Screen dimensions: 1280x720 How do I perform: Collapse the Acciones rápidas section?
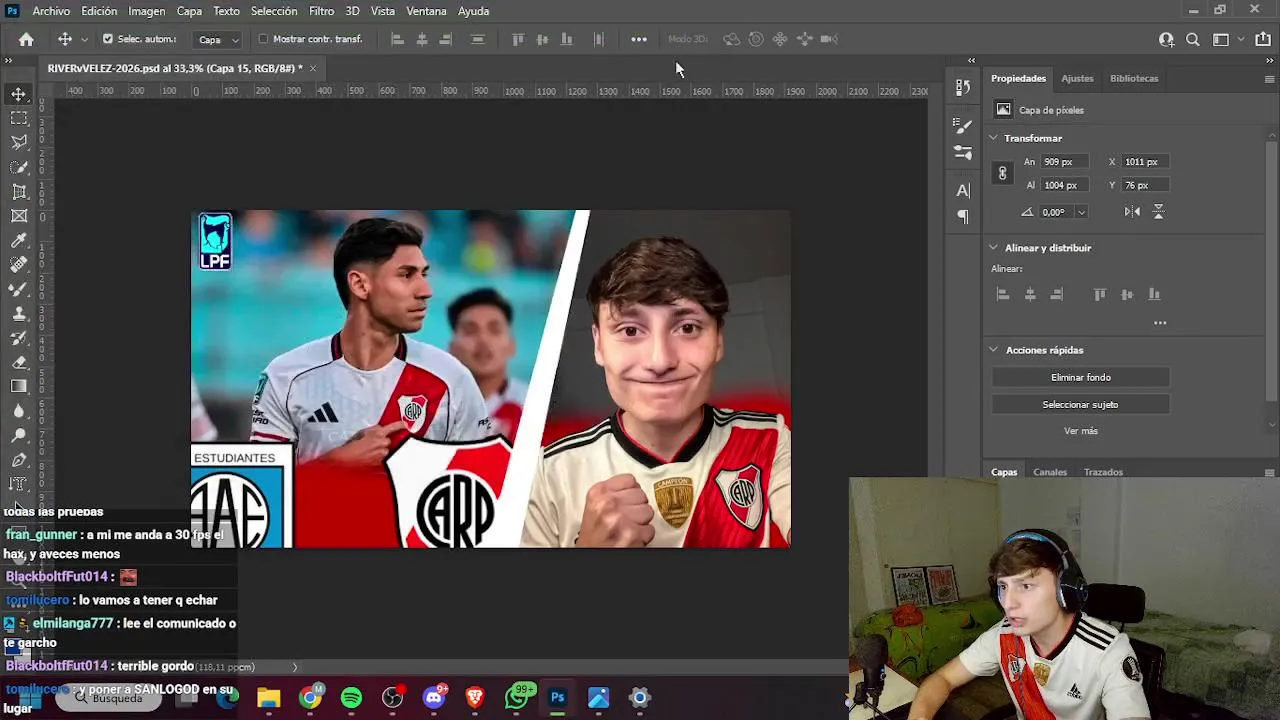click(993, 350)
